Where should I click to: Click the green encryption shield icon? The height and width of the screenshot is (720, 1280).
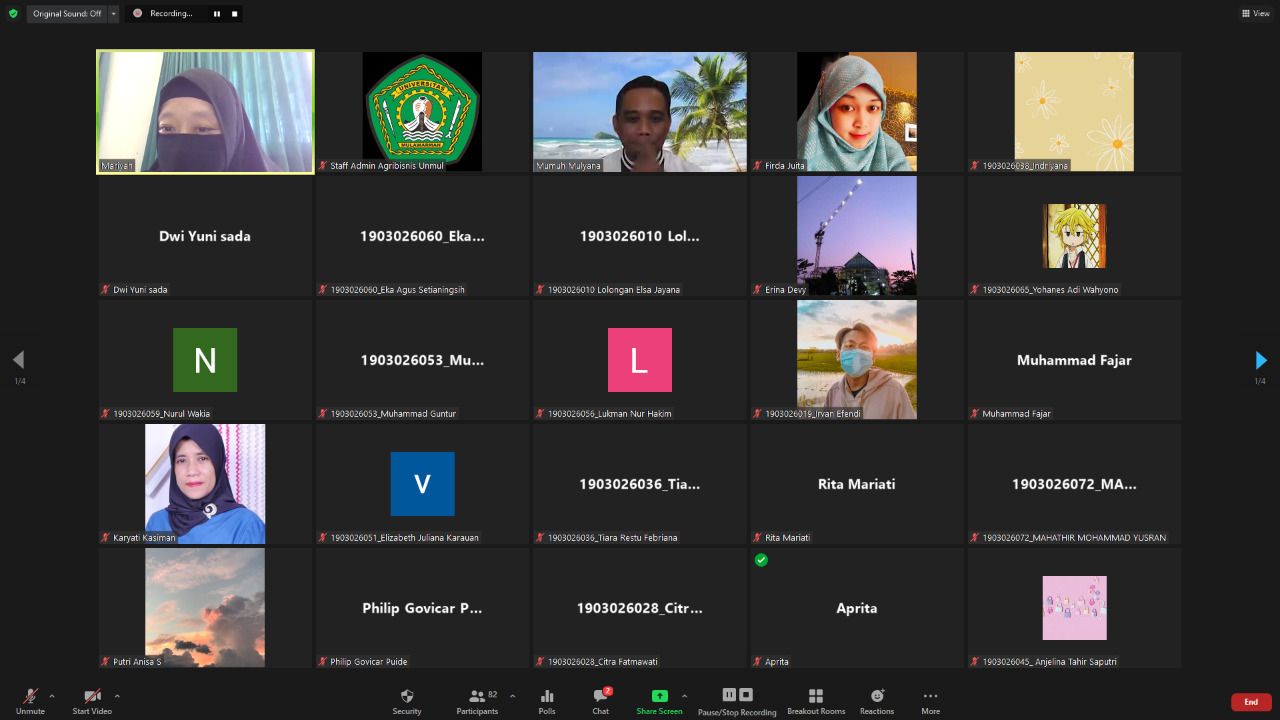point(13,14)
